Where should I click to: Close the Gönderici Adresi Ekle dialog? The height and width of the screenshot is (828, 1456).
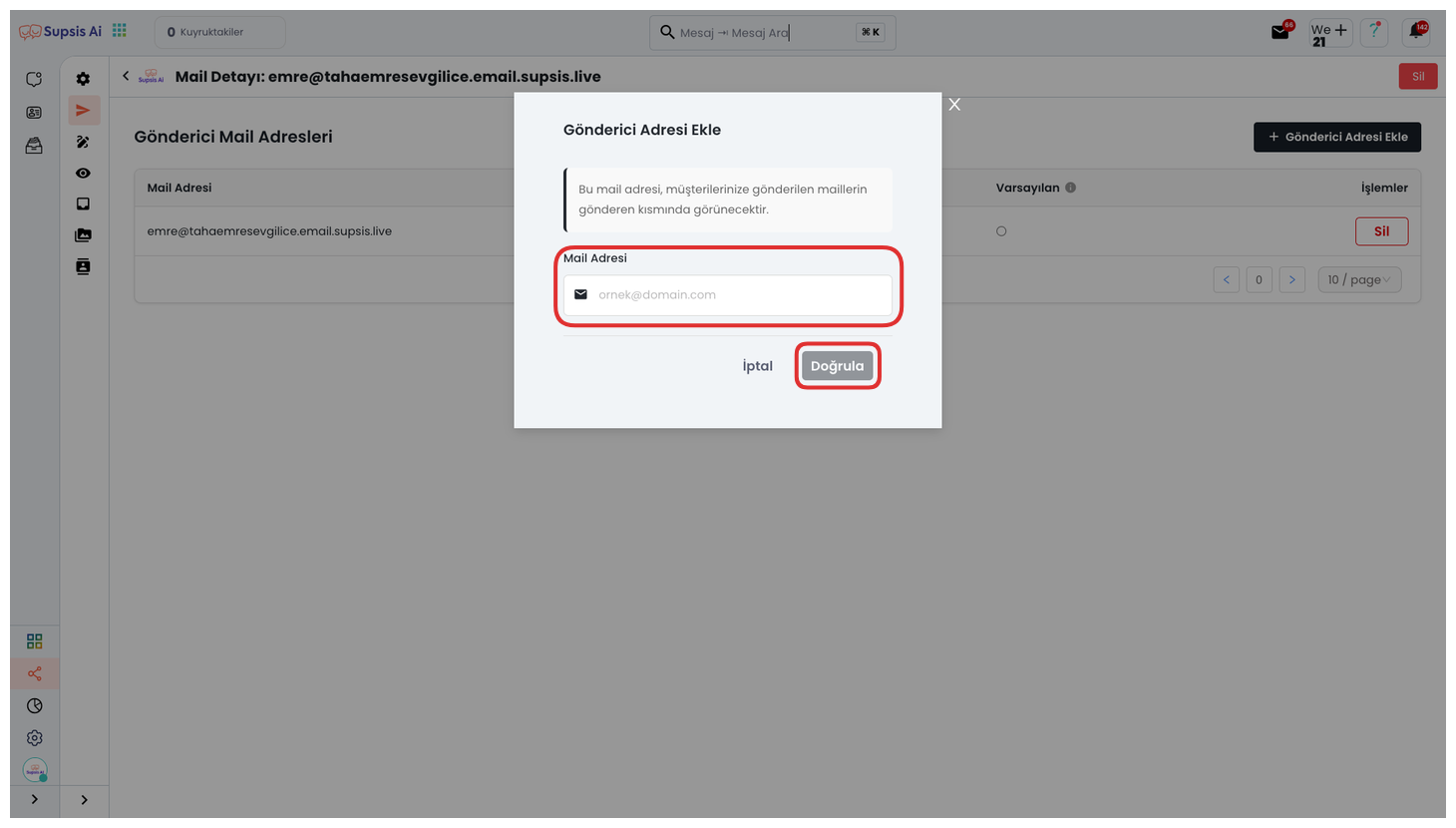pos(954,105)
